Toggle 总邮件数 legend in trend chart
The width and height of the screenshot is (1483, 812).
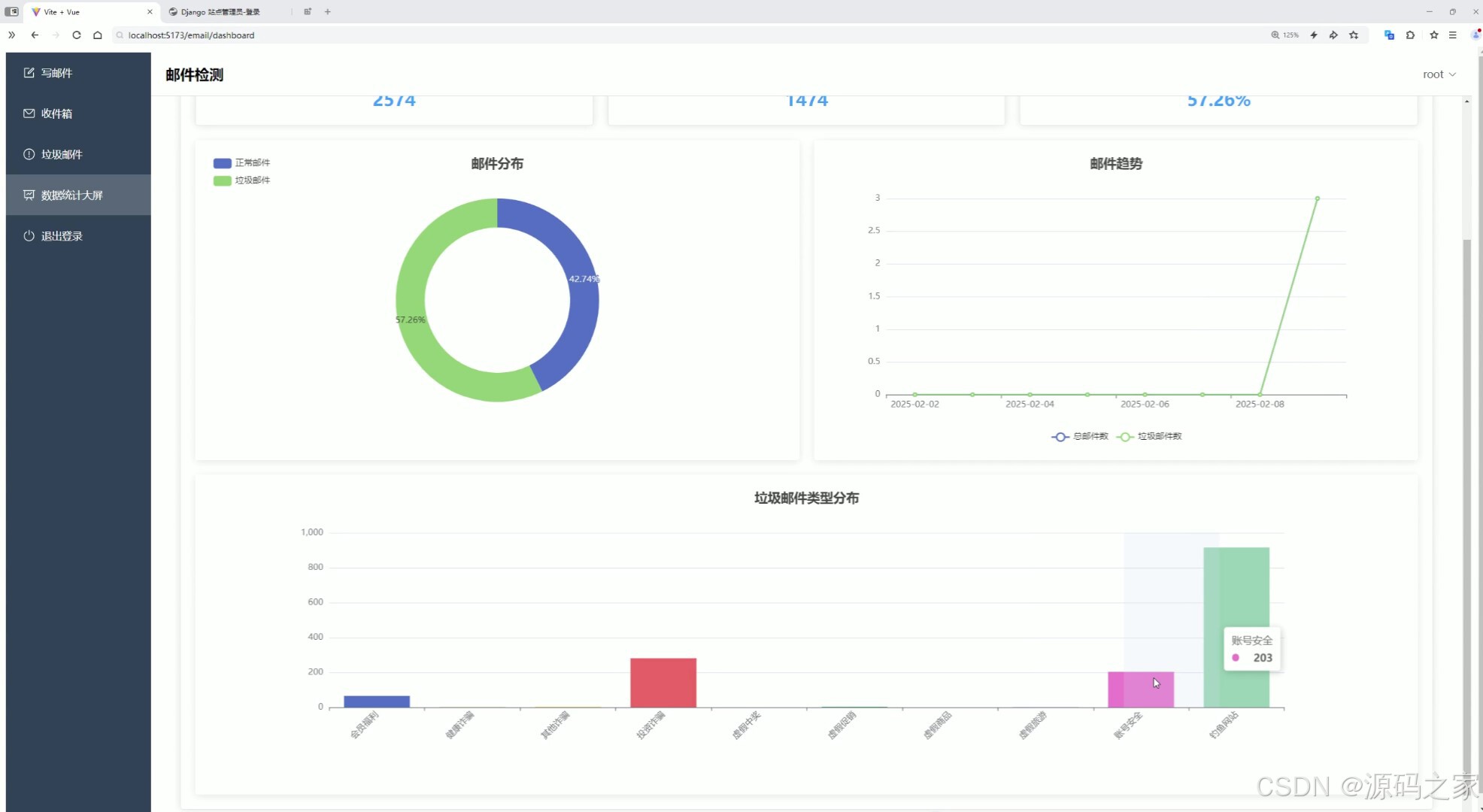click(x=1080, y=437)
